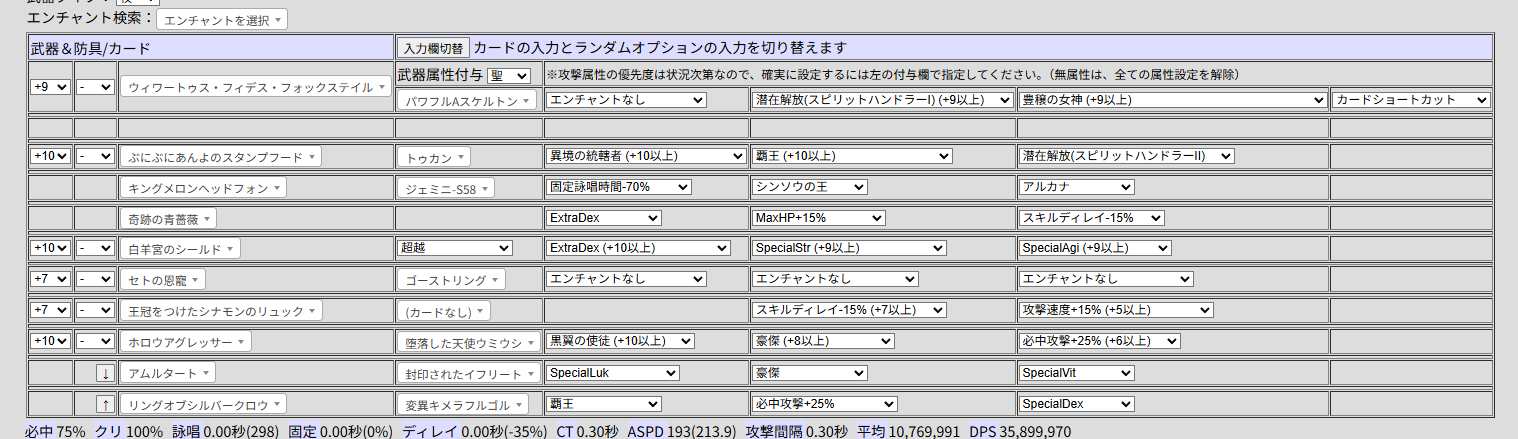Open the 堕落した天使ウミウシ card selector
Screen dimensions: 1518x439
click(x=468, y=342)
